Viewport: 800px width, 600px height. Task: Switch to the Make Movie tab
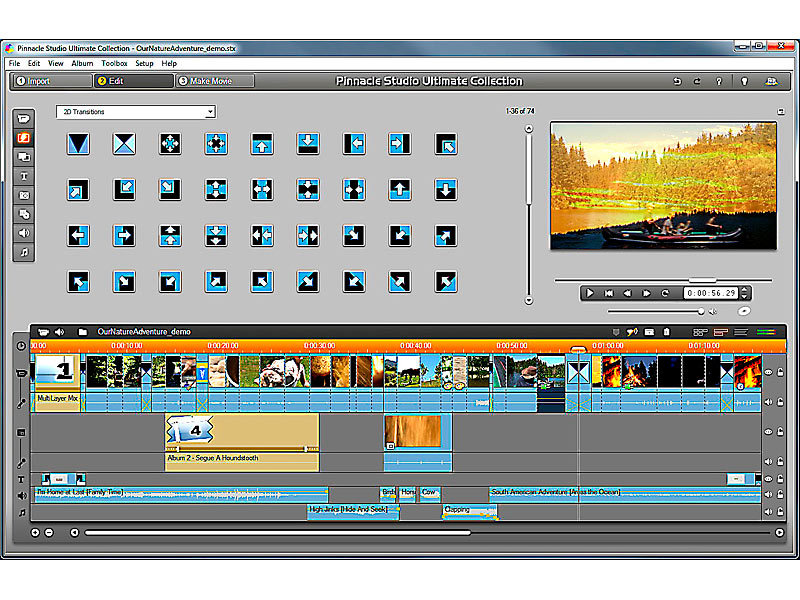[x=215, y=81]
